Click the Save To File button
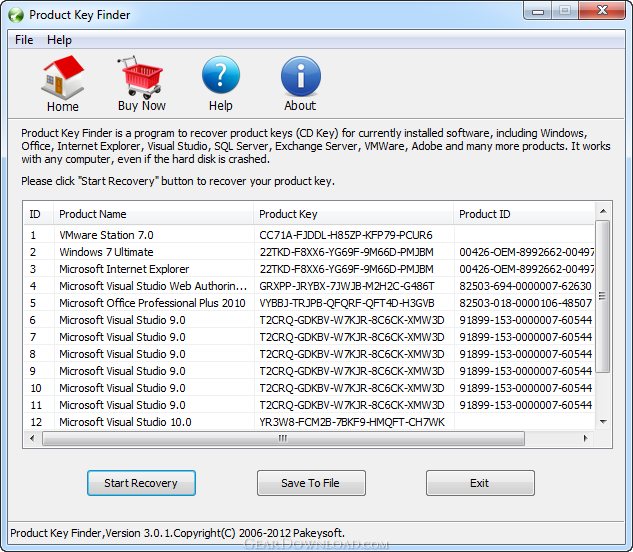This screenshot has width=633, height=552. (x=311, y=483)
